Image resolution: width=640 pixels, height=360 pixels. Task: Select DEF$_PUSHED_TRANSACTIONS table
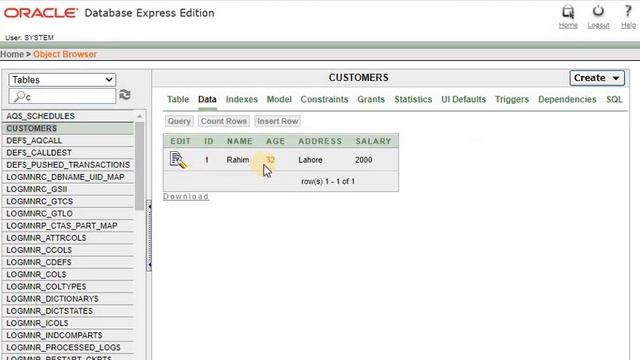[68, 165]
